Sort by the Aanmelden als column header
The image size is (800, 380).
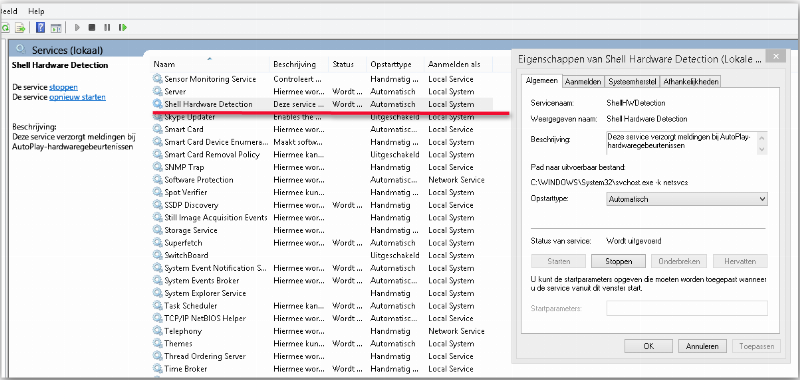459,64
